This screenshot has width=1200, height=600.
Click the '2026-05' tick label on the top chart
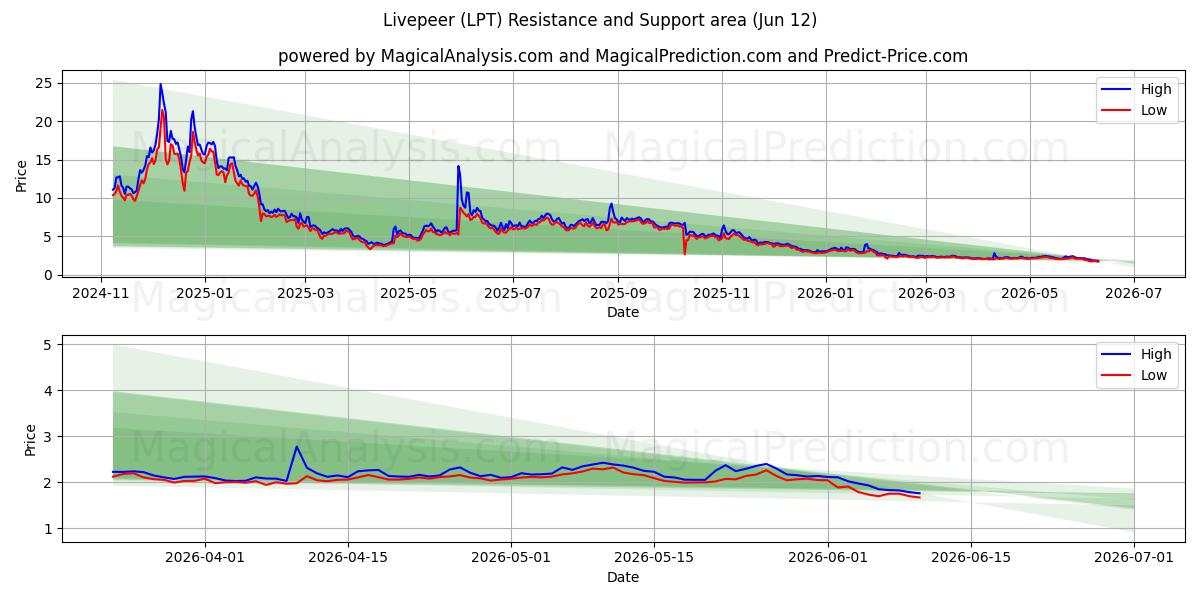coord(1030,293)
